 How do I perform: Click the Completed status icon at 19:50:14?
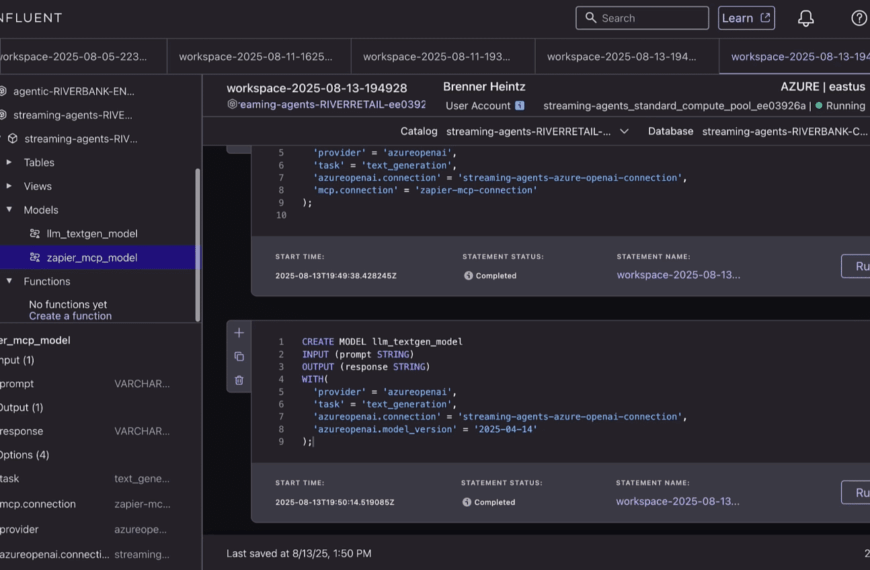click(467, 502)
